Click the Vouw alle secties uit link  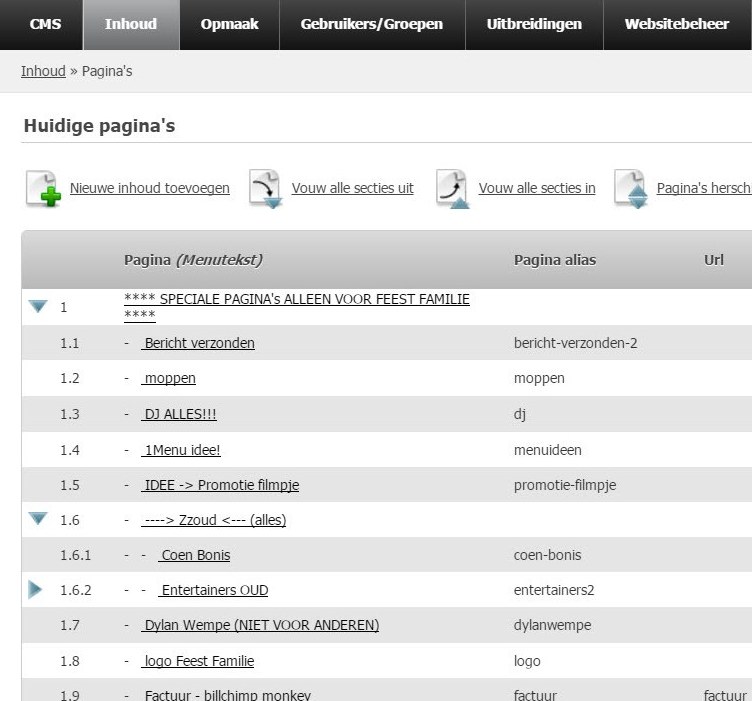point(352,188)
